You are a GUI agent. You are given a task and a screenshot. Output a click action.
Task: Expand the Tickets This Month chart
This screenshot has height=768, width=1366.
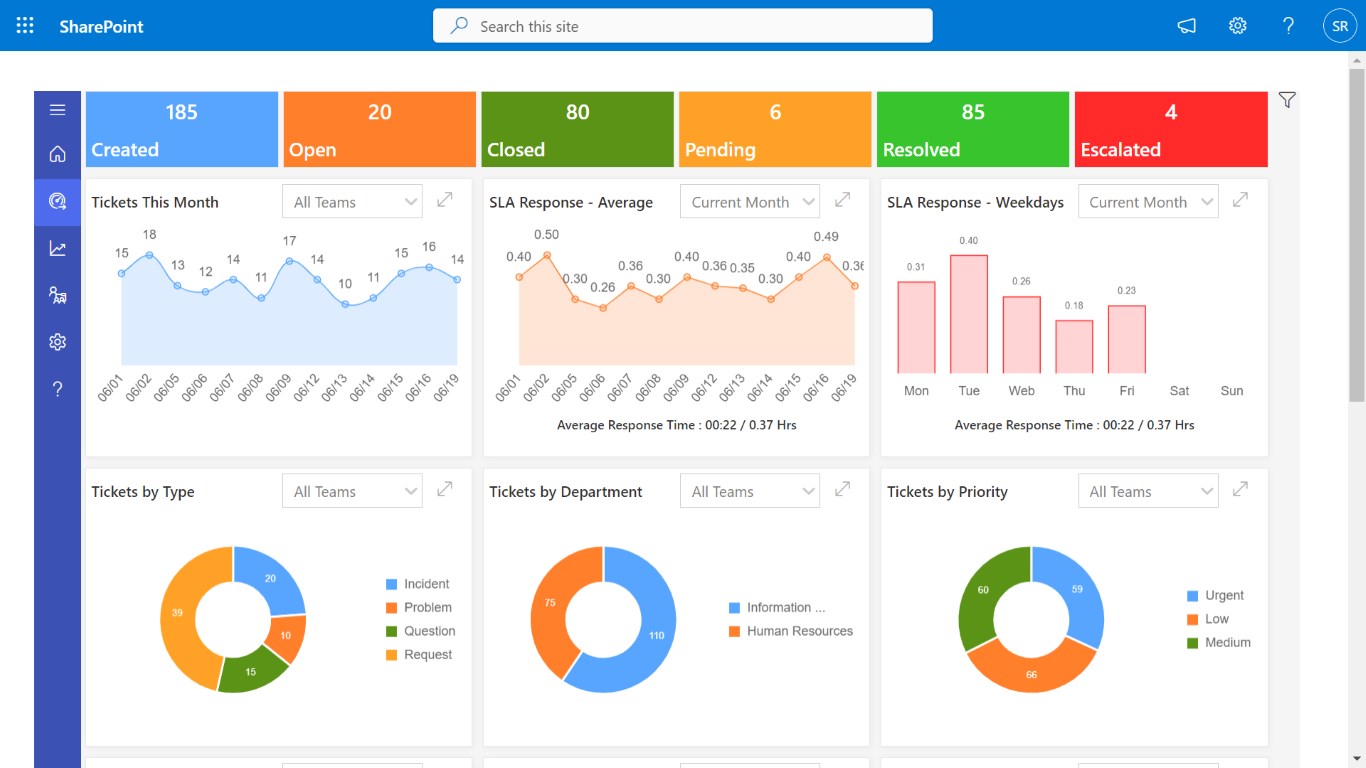point(445,200)
